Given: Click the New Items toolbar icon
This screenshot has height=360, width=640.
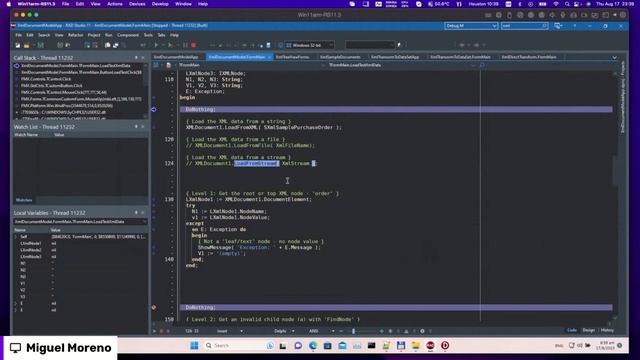Looking at the screenshot, I should point(18,45).
